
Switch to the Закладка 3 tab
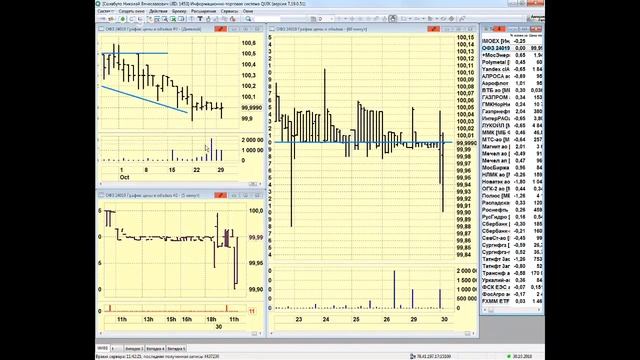(x=134, y=349)
